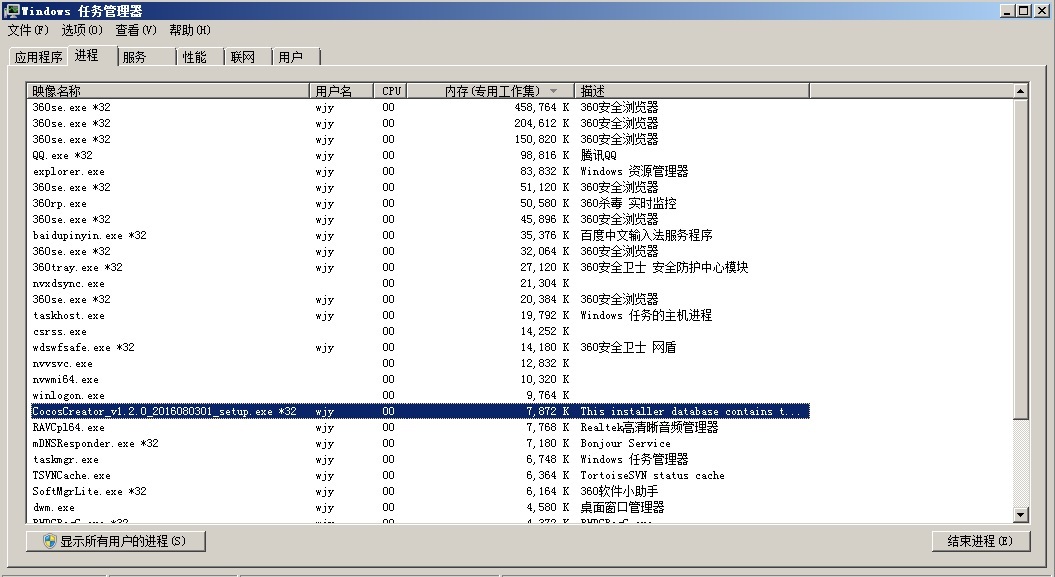Click the Bonjour Service description
This screenshot has height=577, width=1055.
pos(625,443)
